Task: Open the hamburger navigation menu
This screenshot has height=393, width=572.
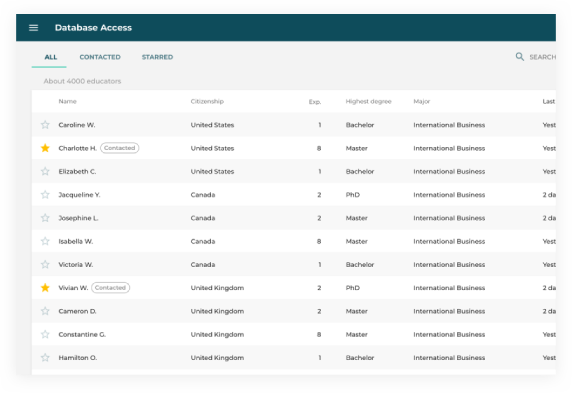Action: point(34,28)
